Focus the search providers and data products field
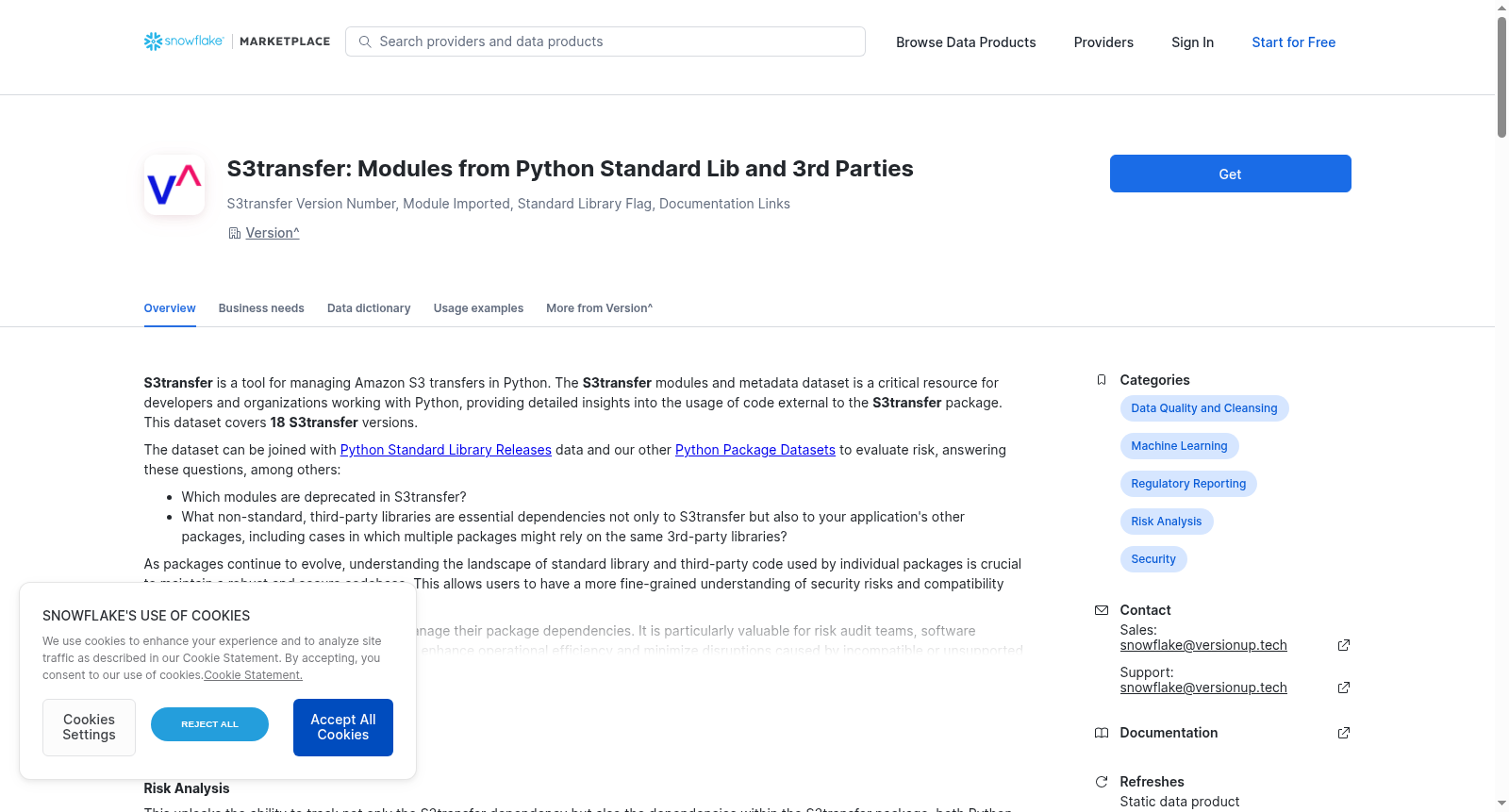Screen dimensions: 1509x812 coord(605,41)
